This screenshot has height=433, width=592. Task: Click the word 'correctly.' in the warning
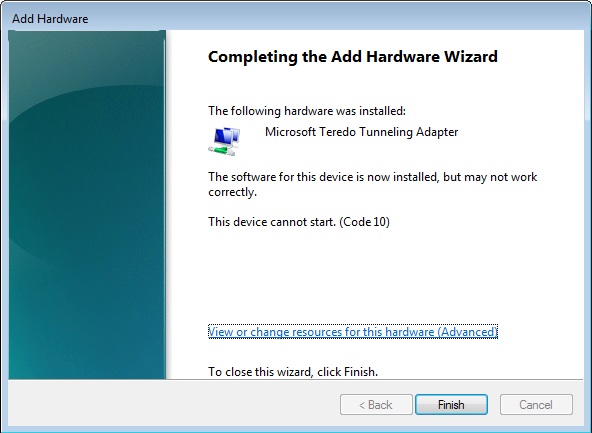point(233,192)
